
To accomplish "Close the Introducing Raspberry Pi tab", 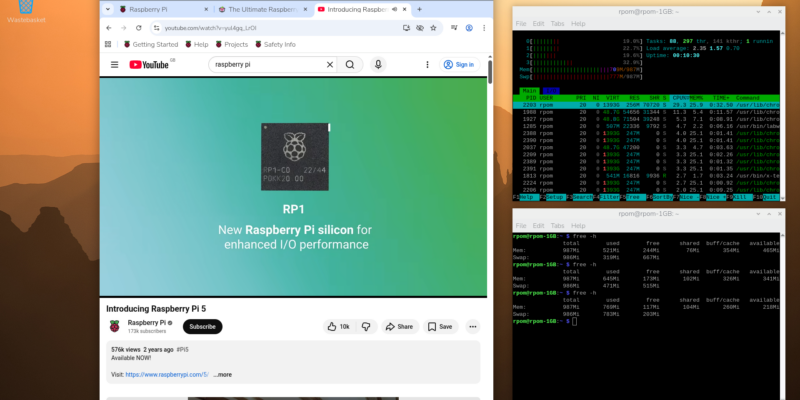I will coord(405,9).
